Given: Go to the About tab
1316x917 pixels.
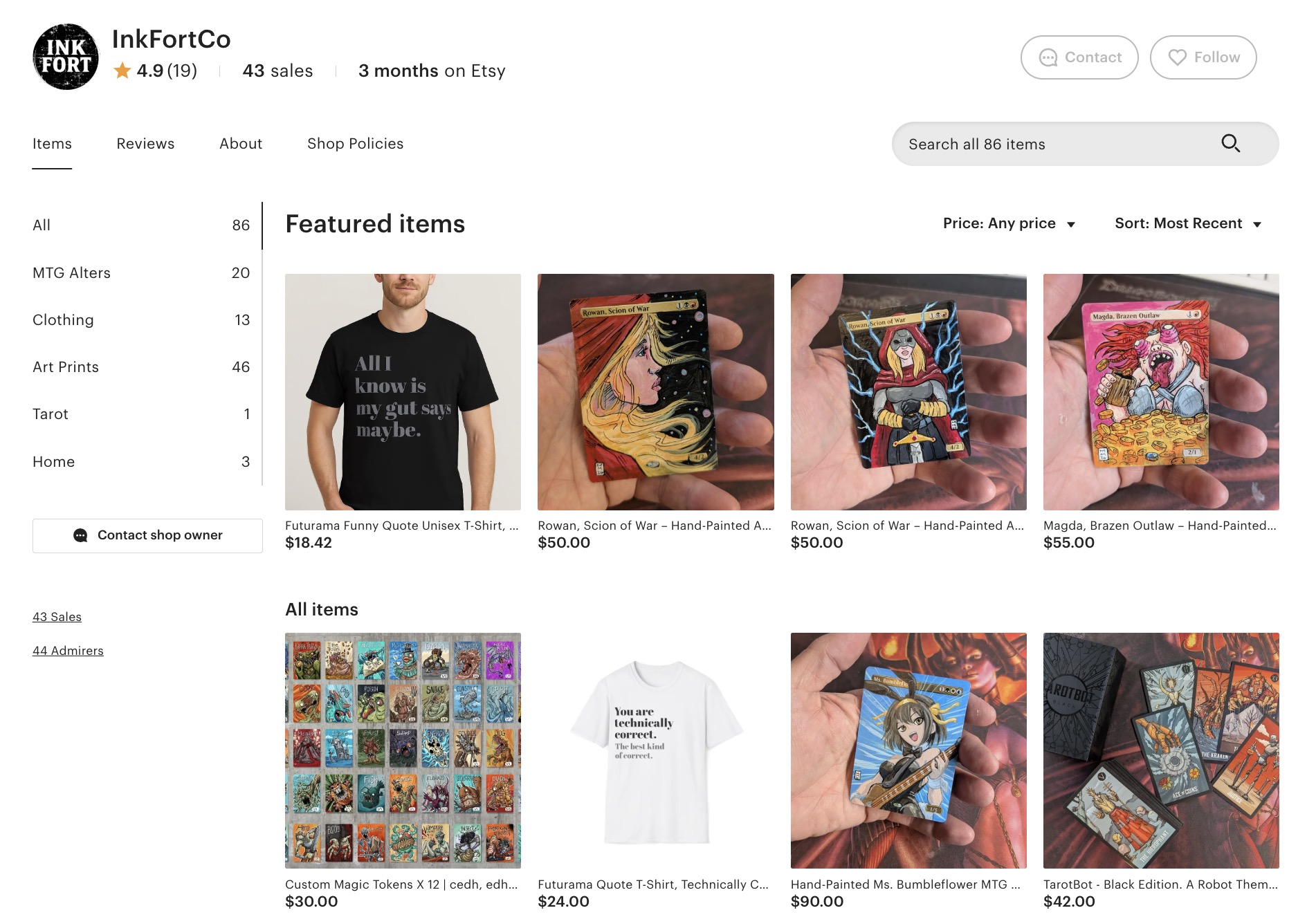Looking at the screenshot, I should point(241,144).
